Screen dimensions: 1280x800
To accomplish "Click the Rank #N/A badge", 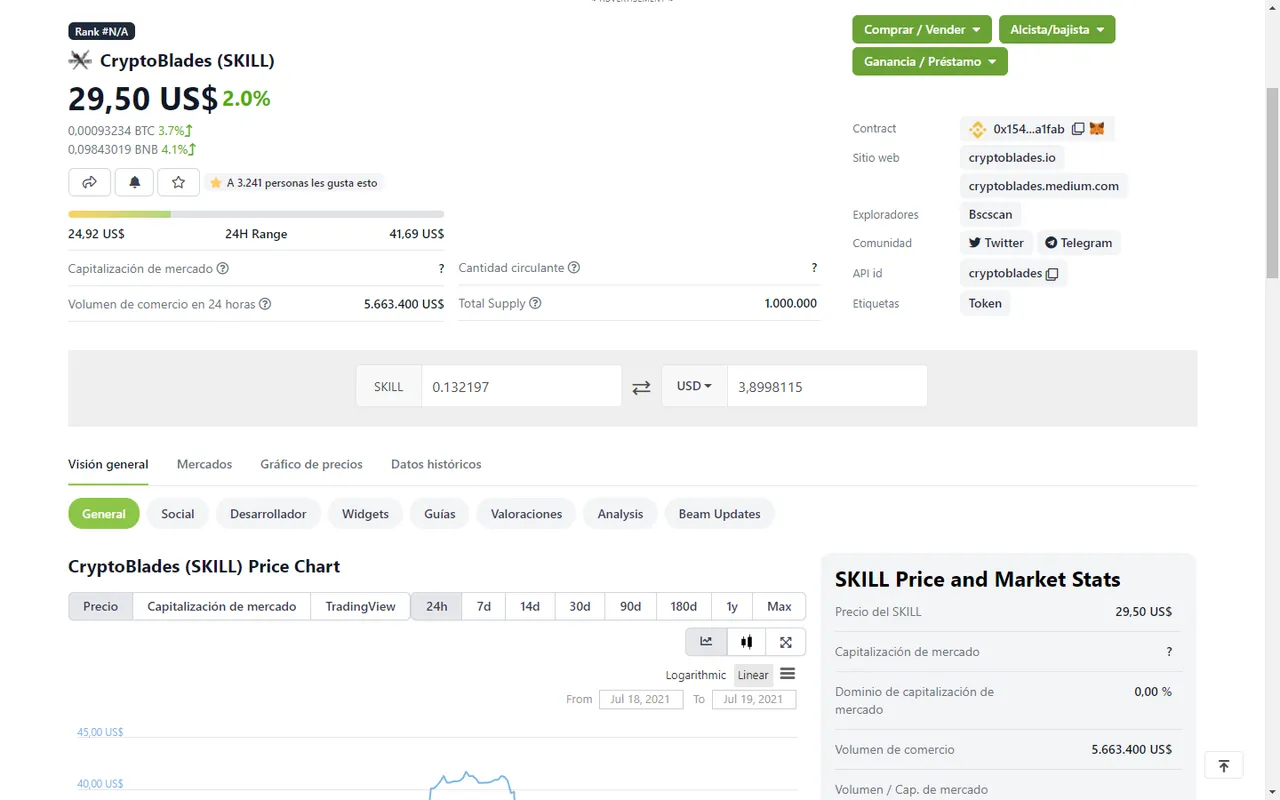I will coord(102,31).
